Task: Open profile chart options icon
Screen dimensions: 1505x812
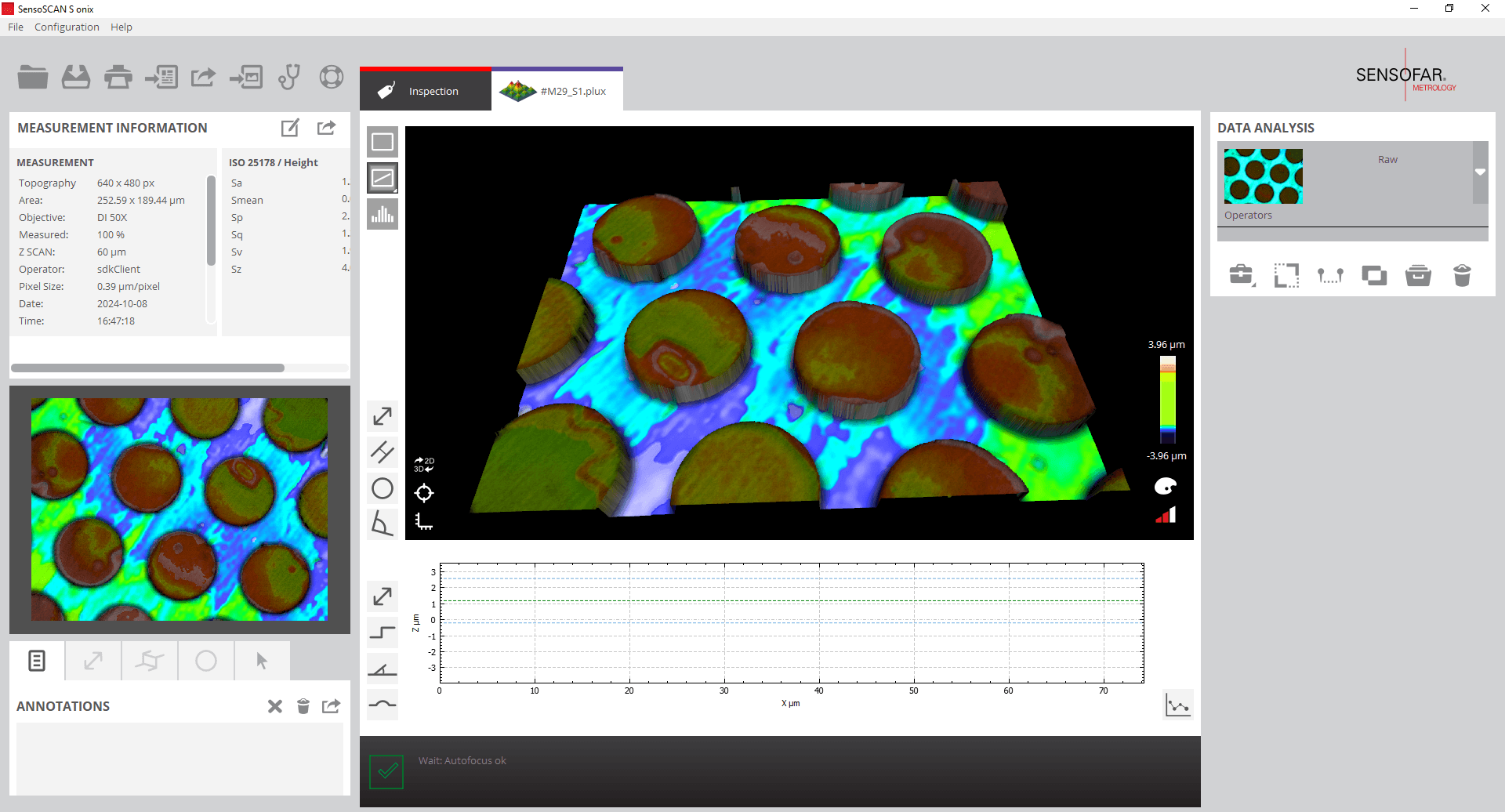Action: pos(1178,705)
